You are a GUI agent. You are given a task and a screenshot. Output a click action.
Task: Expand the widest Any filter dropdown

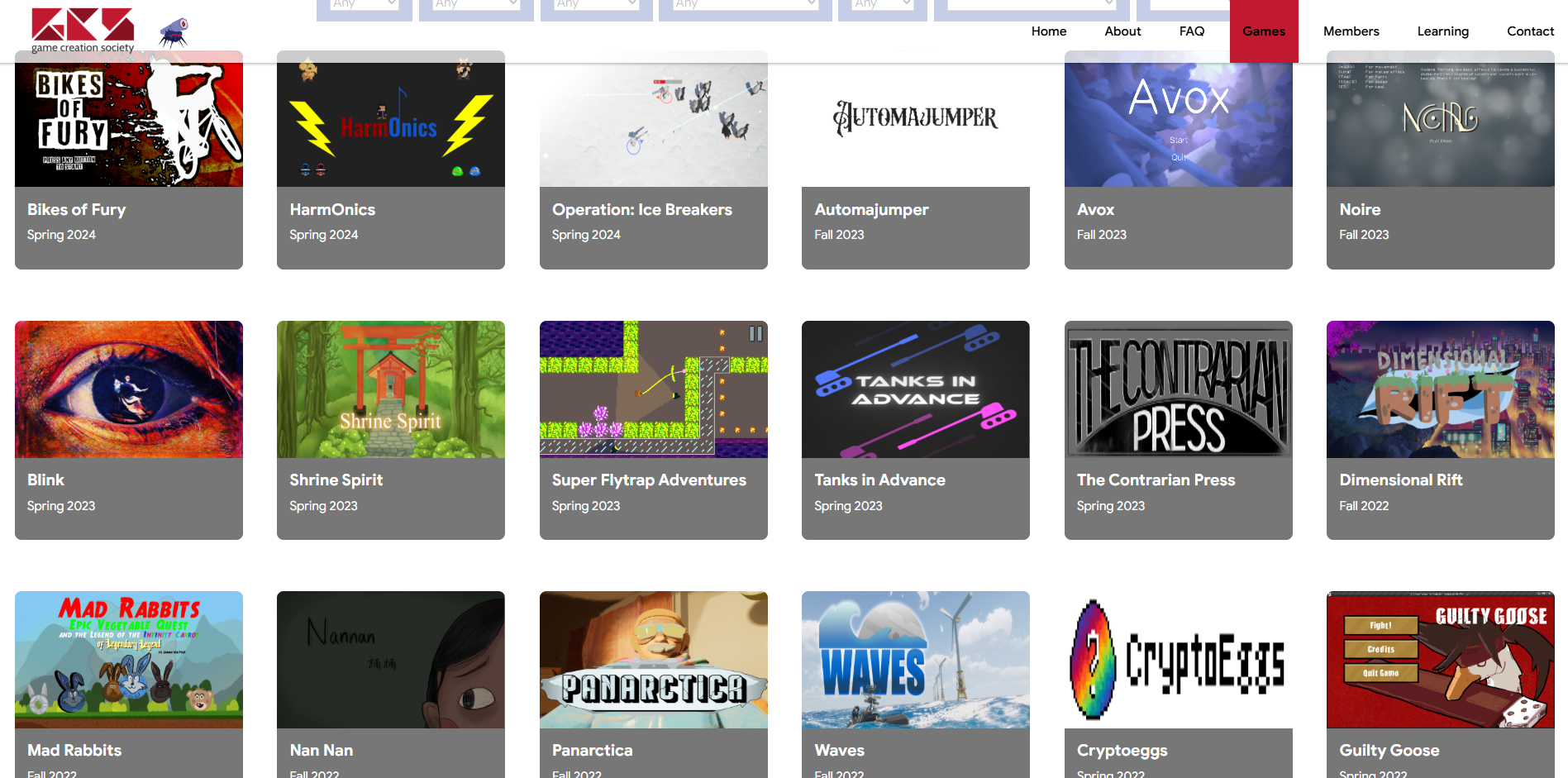[745, 5]
